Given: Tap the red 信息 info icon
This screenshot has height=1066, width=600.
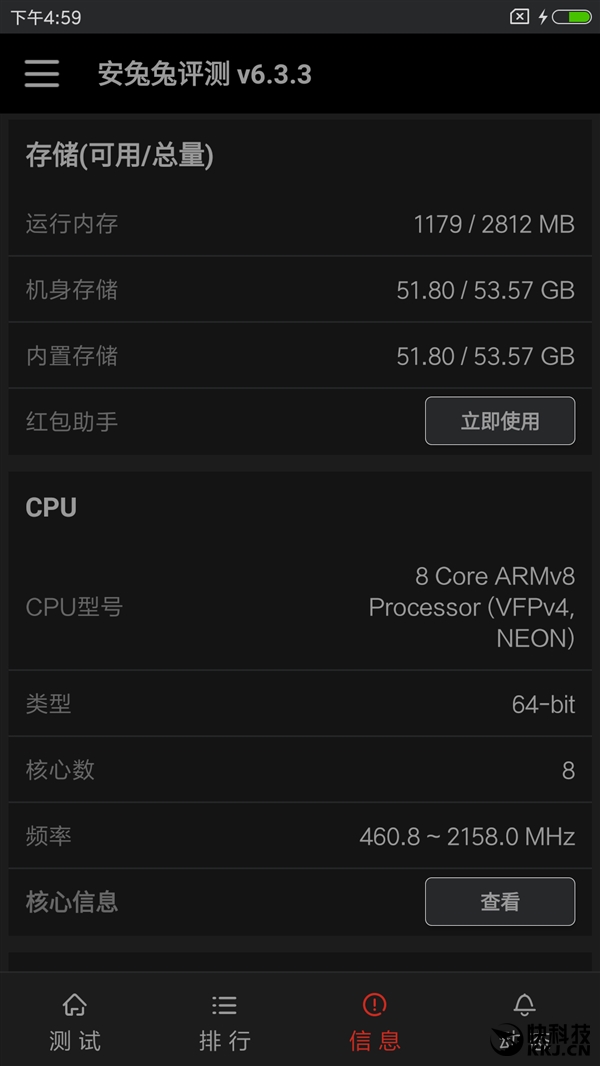Looking at the screenshot, I should (x=374, y=1005).
